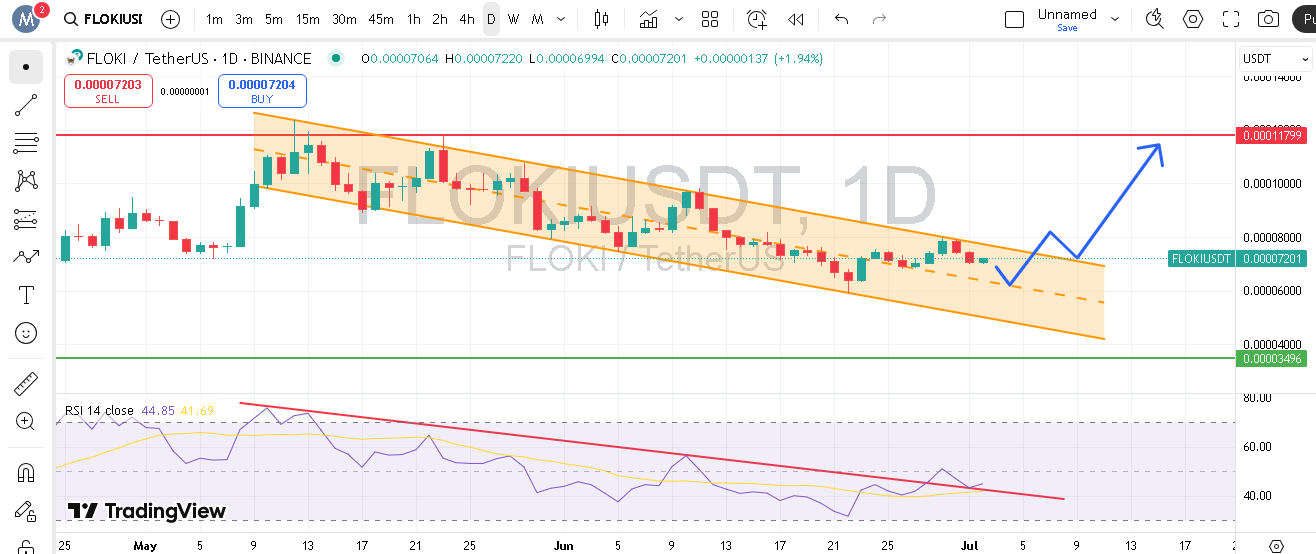The height and width of the screenshot is (554, 1316).
Task: Select the 1m timeframe
Action: coord(214,19)
